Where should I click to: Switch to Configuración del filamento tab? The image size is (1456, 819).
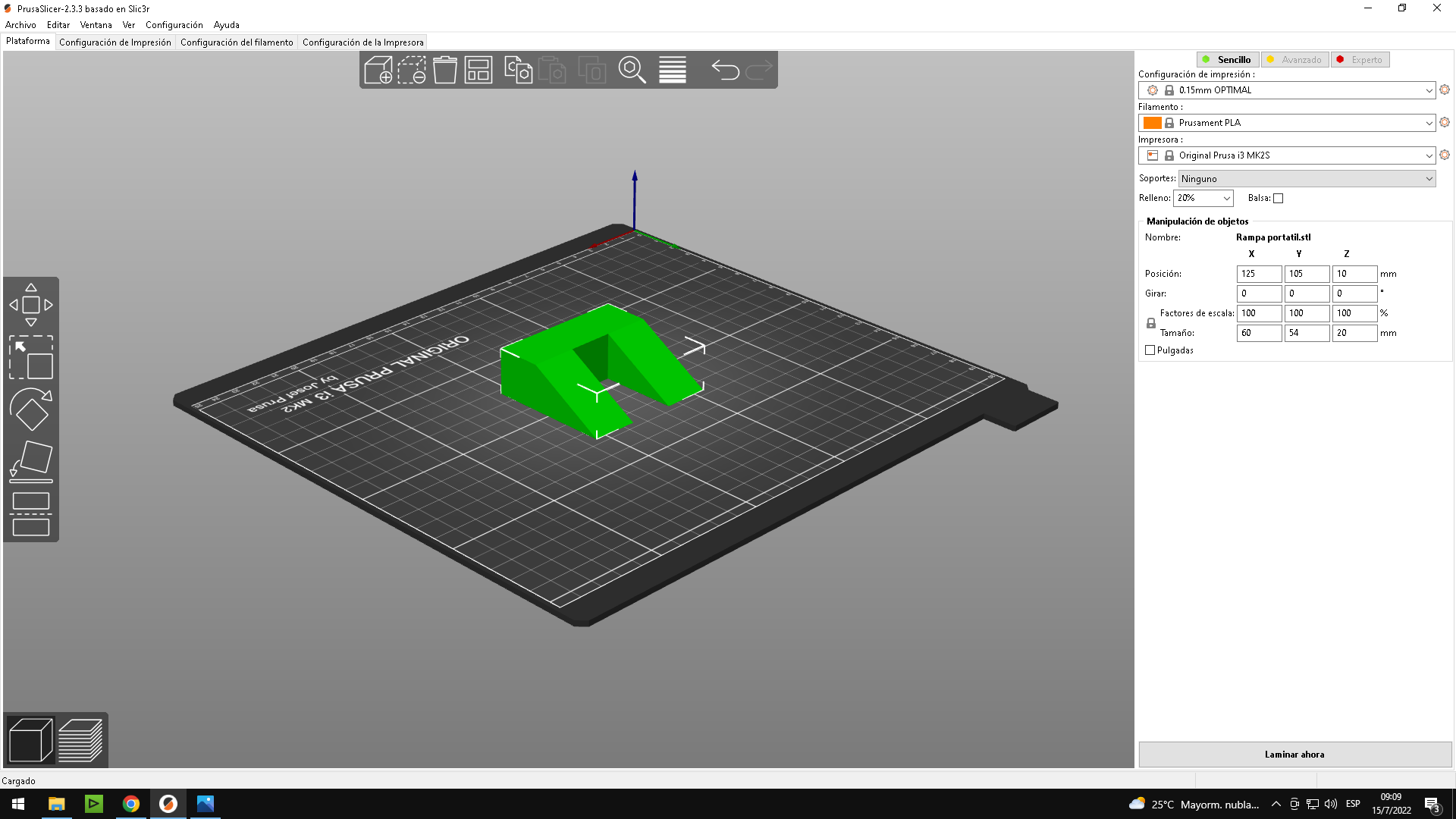(237, 42)
